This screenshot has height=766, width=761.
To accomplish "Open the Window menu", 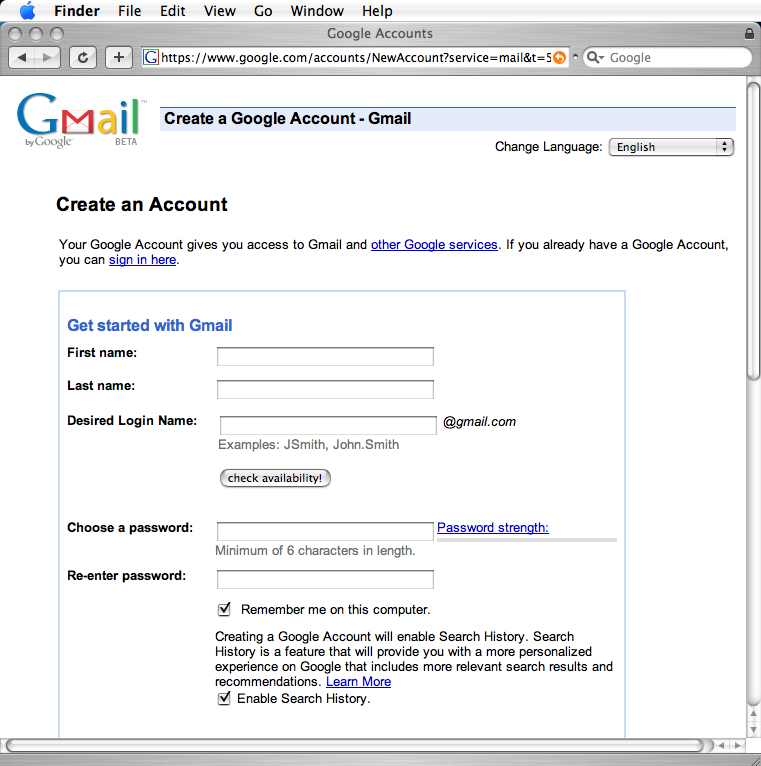I will coord(317,11).
